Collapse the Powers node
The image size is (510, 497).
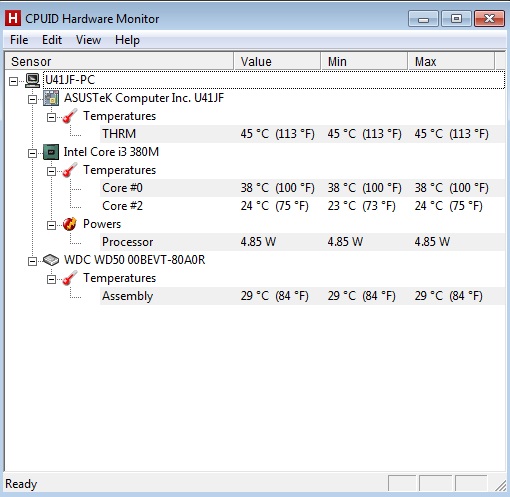click(51, 225)
